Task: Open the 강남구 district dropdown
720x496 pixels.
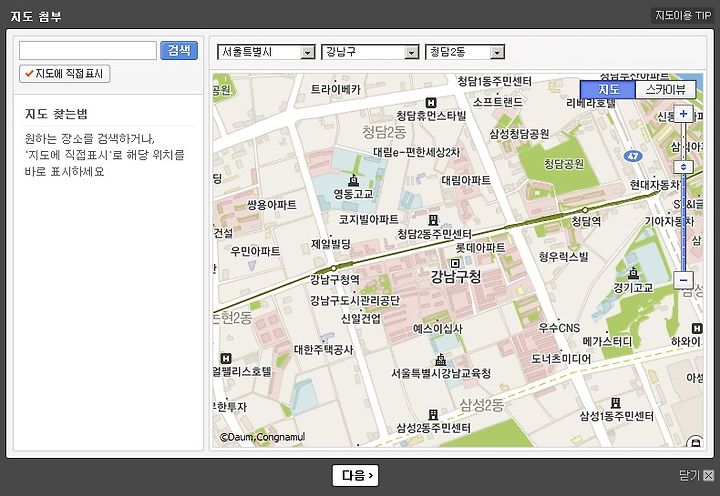Action: click(370, 52)
